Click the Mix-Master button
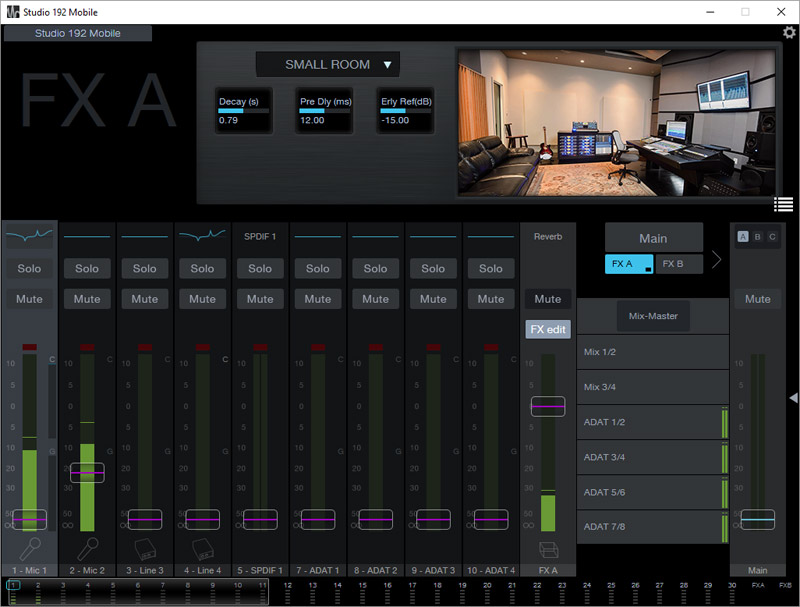This screenshot has height=607, width=800. point(653,316)
